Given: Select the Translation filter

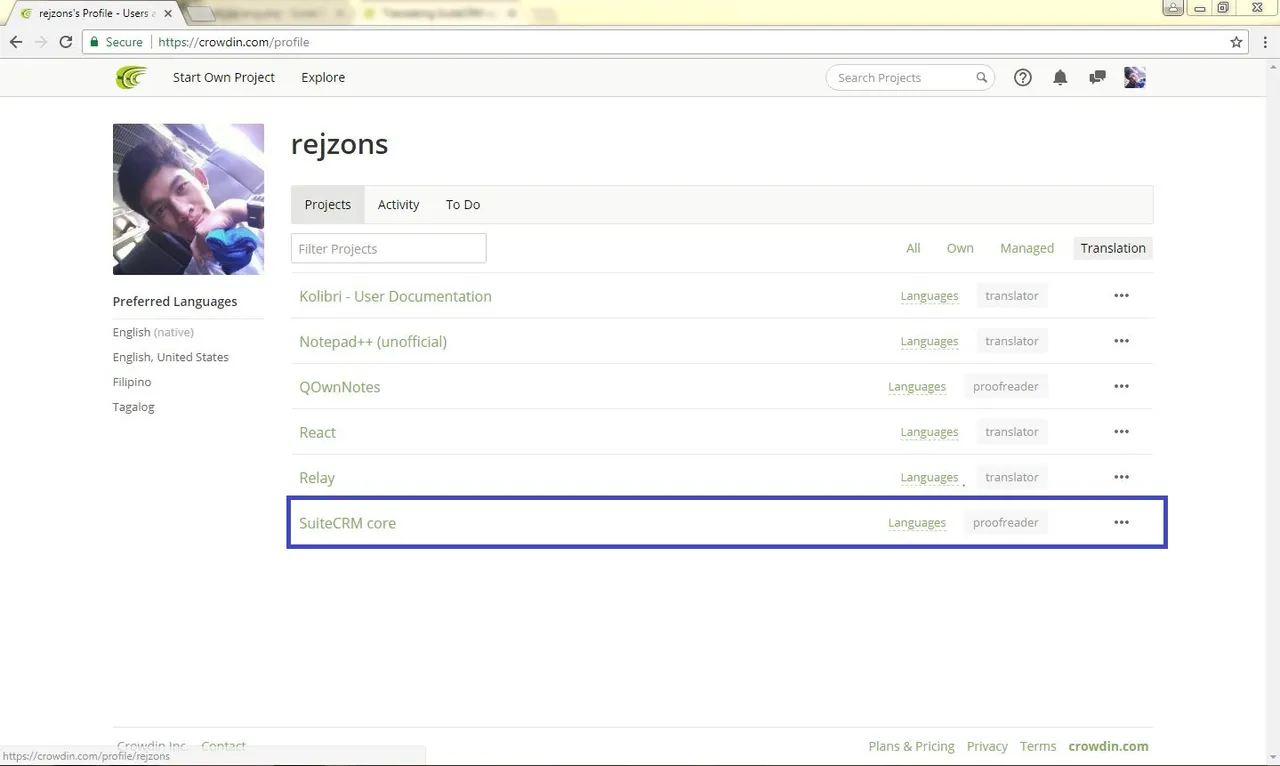Looking at the screenshot, I should tap(1113, 248).
